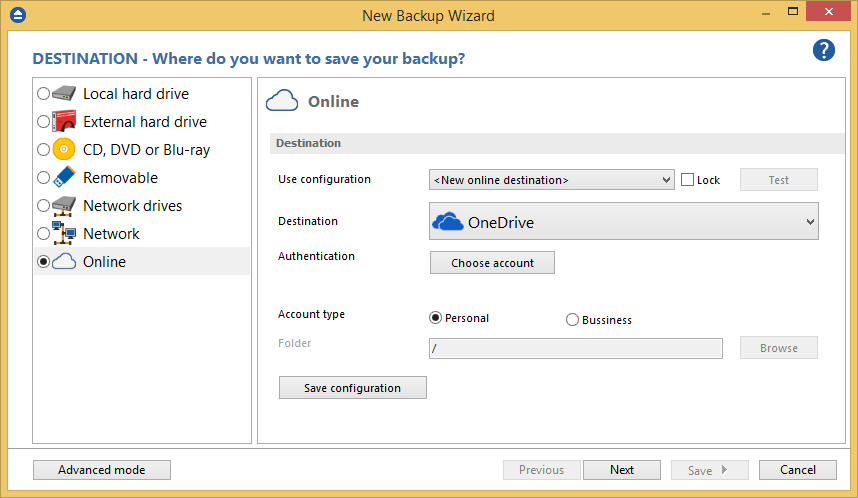Image resolution: width=858 pixels, height=498 pixels.
Task: Select the Network radio button
Action: (43, 234)
